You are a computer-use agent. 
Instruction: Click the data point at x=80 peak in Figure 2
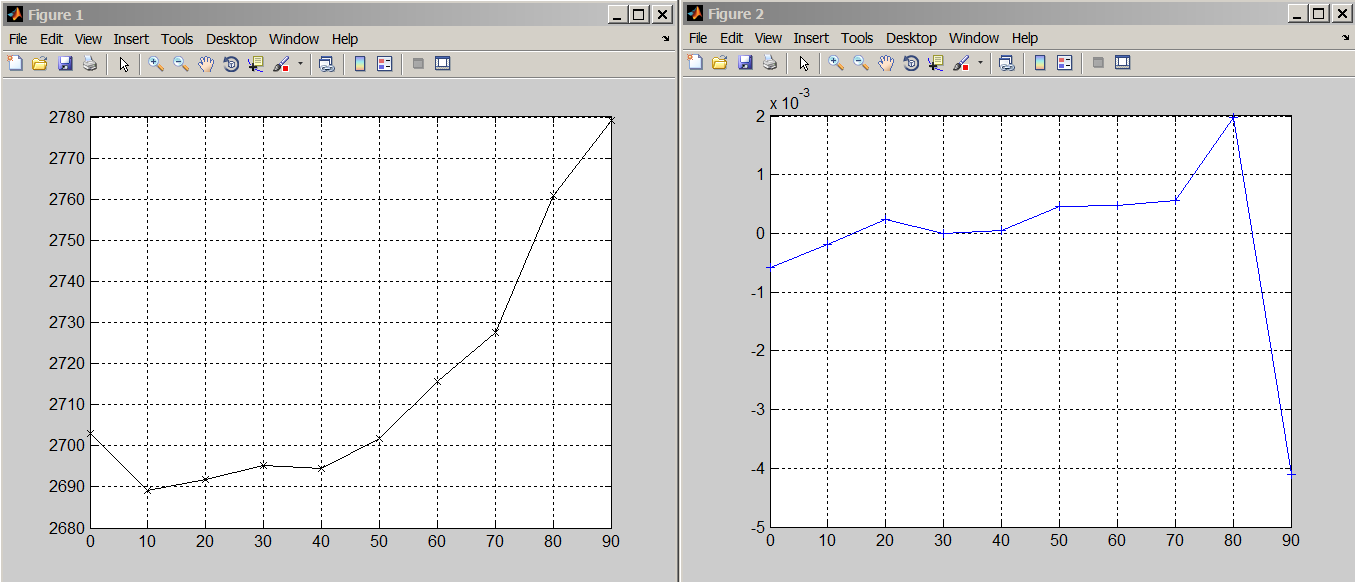(1233, 118)
